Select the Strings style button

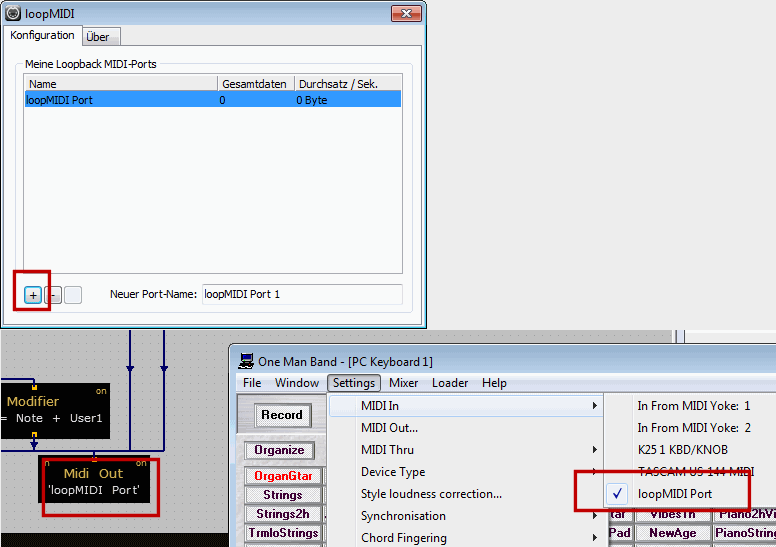pyautogui.click(x=283, y=495)
